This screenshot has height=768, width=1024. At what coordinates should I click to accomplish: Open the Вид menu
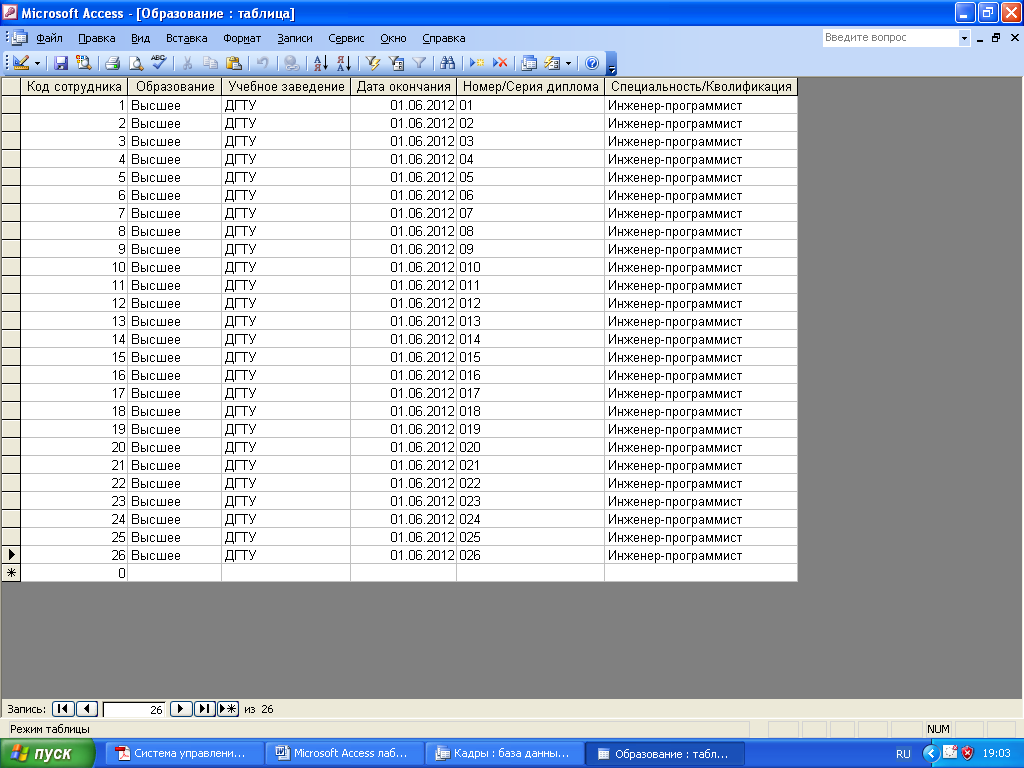coord(140,39)
